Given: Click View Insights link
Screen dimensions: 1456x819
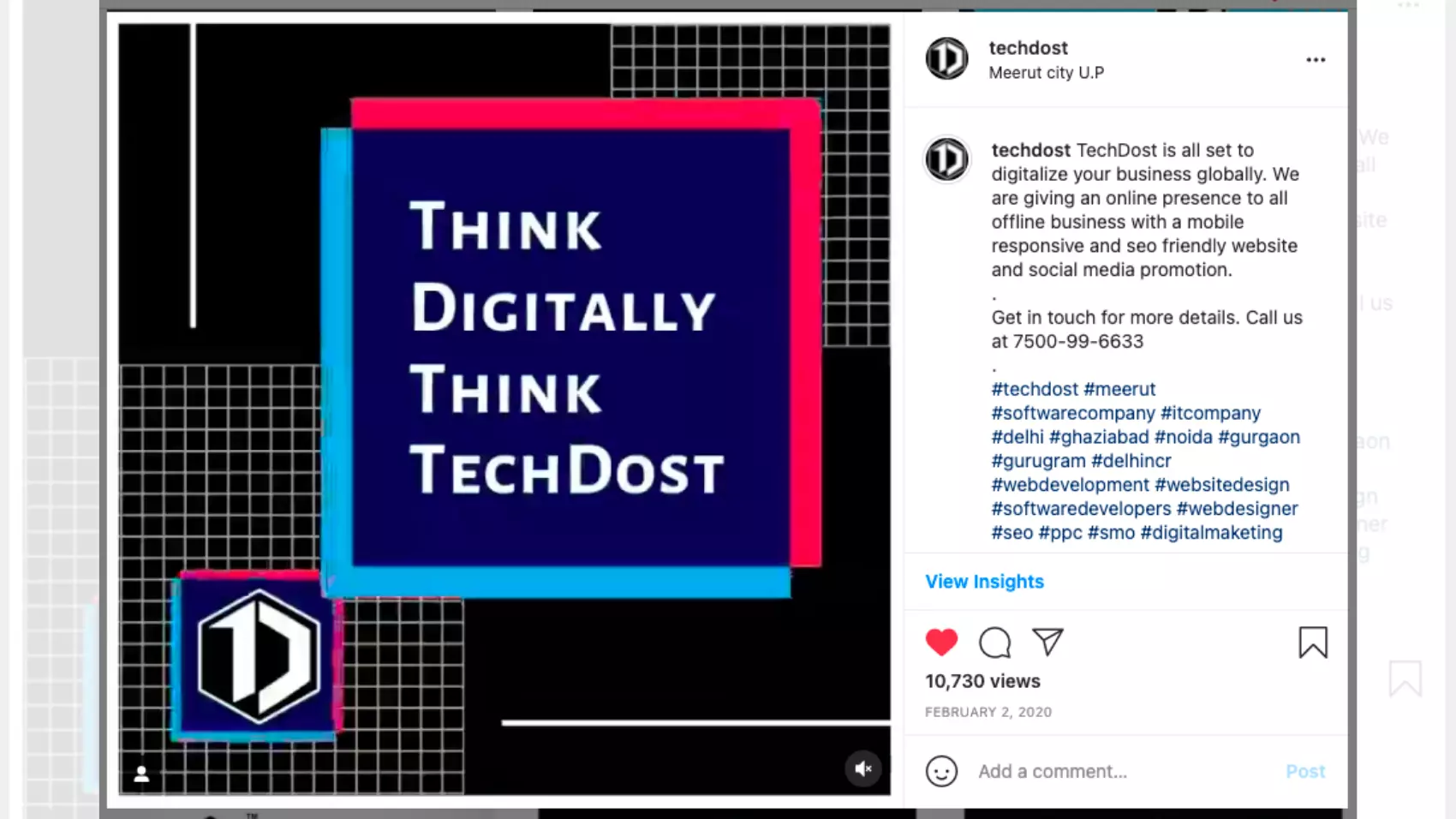Looking at the screenshot, I should (984, 582).
